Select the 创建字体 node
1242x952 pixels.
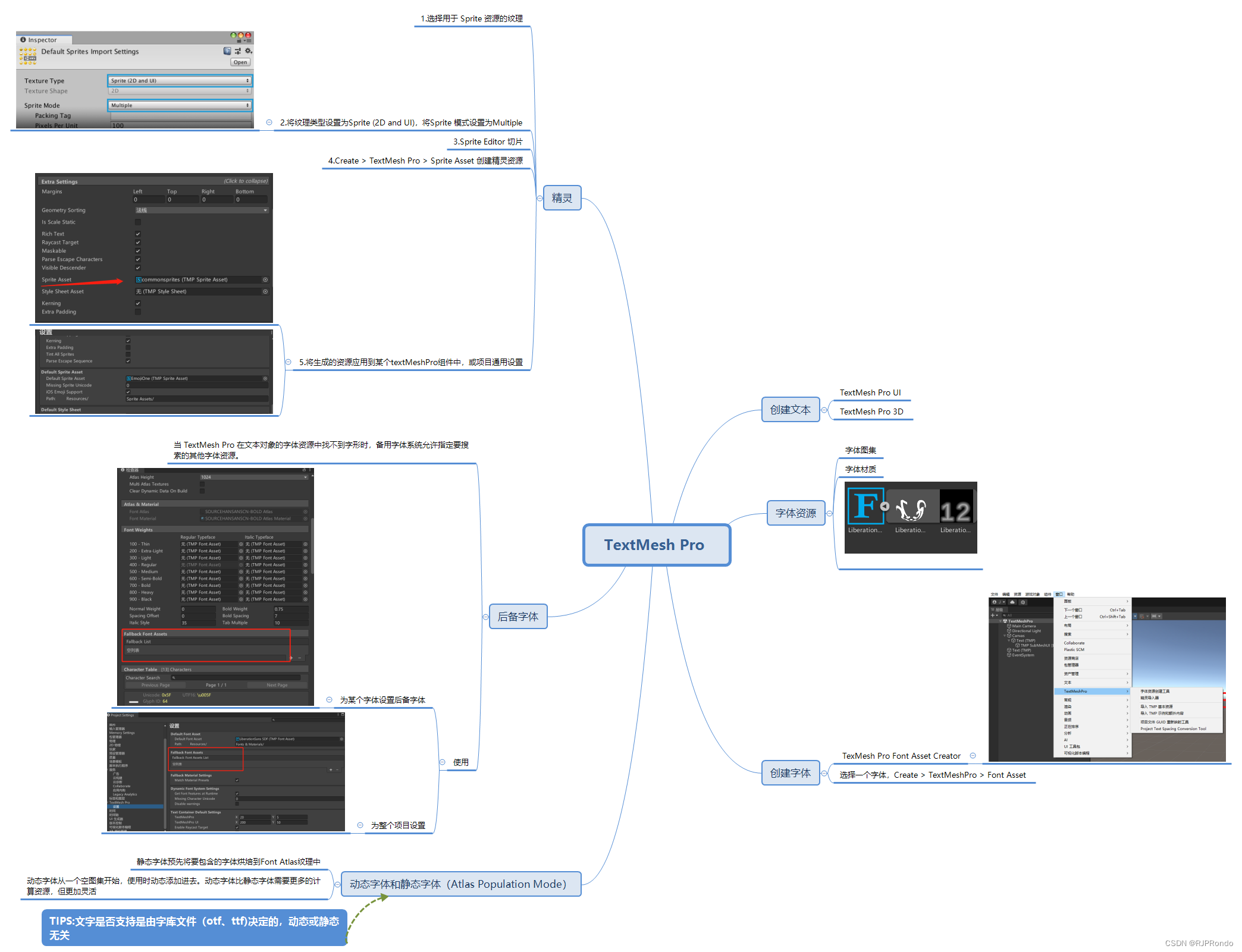click(791, 773)
